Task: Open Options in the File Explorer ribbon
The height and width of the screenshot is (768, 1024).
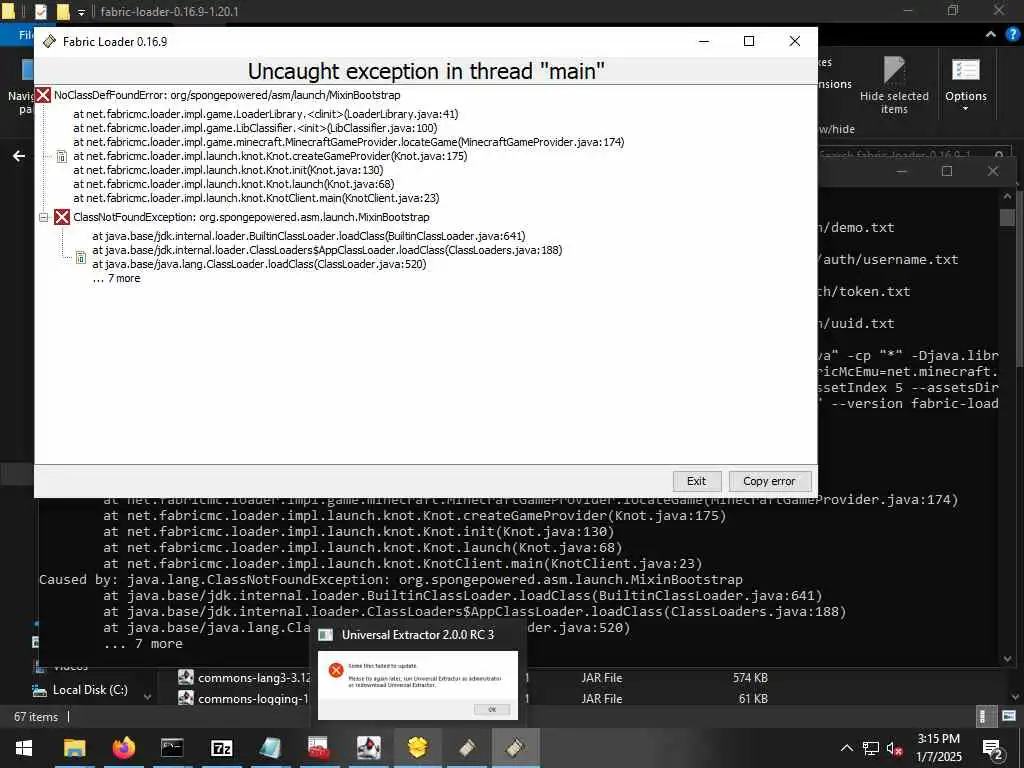Action: pyautogui.click(x=966, y=84)
